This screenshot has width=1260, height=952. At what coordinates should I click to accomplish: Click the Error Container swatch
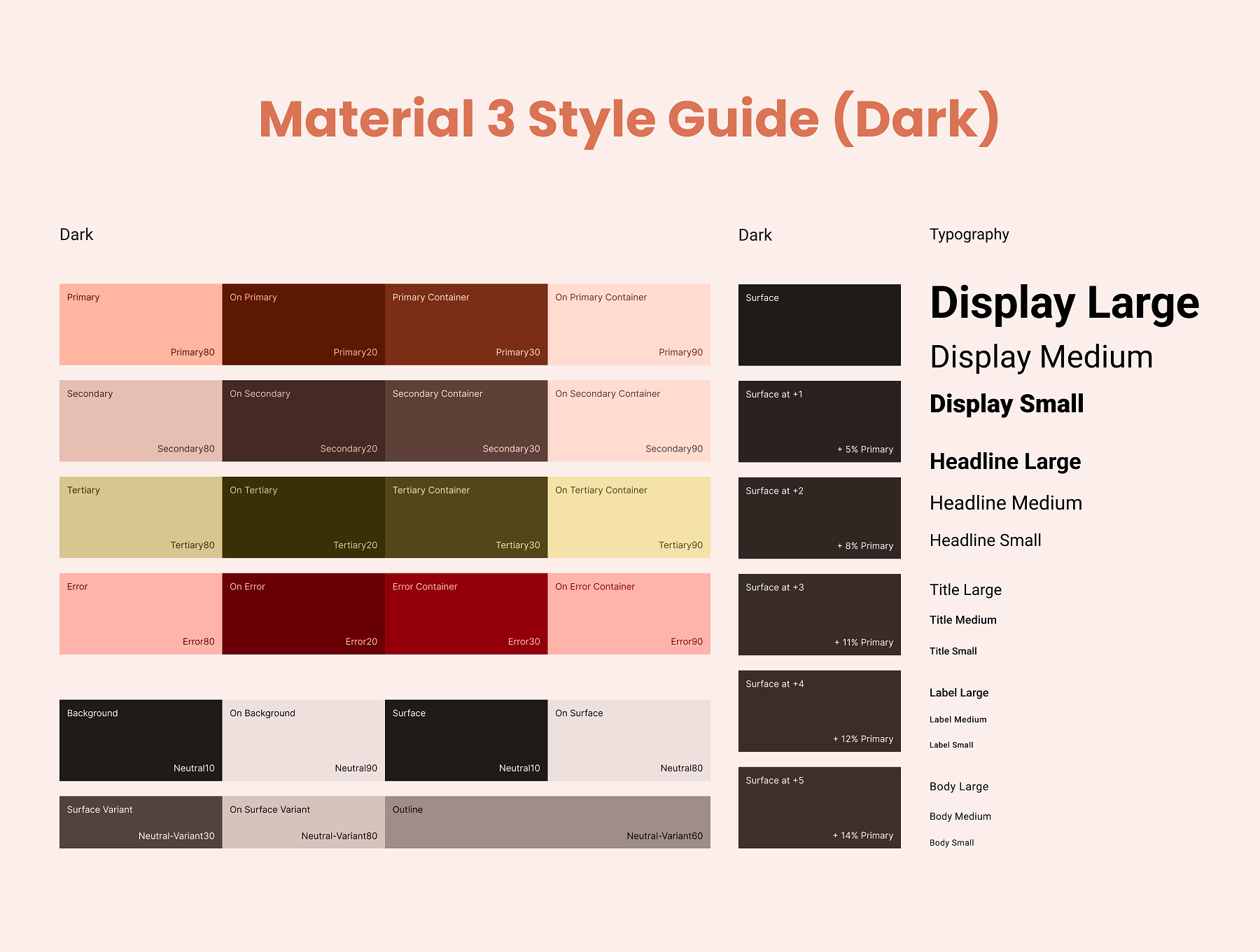coord(465,614)
